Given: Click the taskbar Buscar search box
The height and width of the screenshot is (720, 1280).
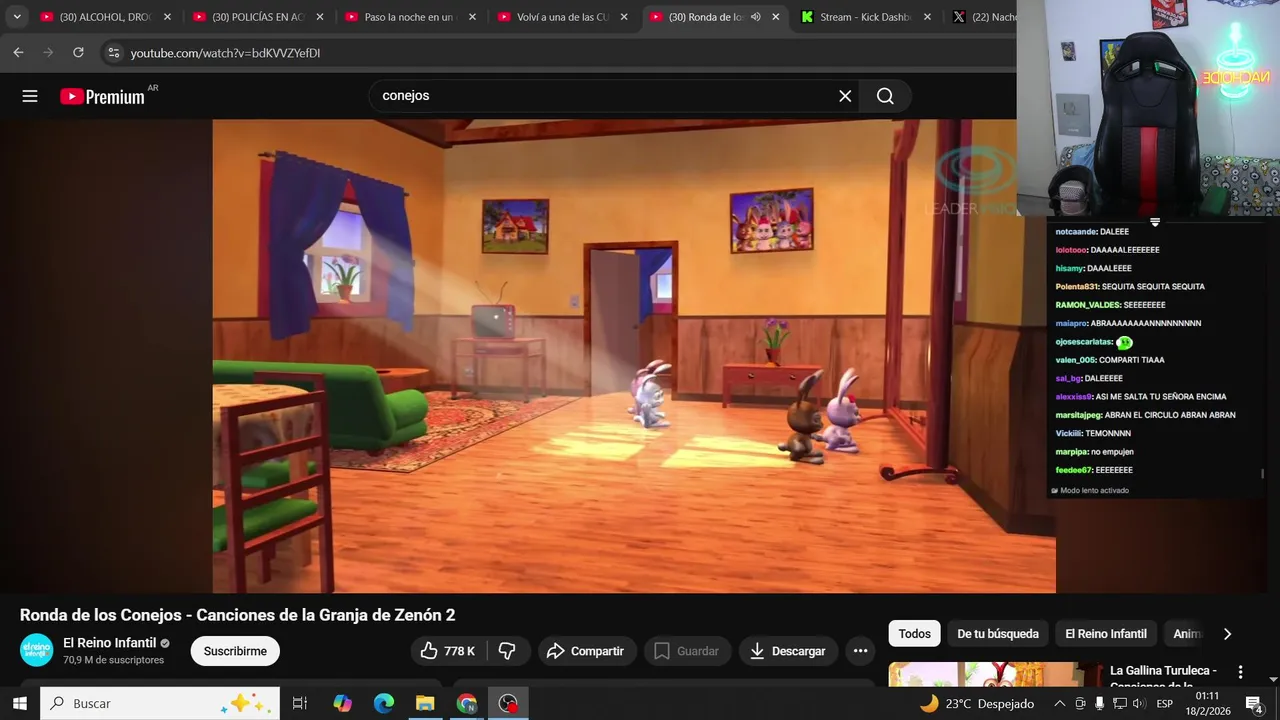Looking at the screenshot, I should pyautogui.click(x=160, y=703).
